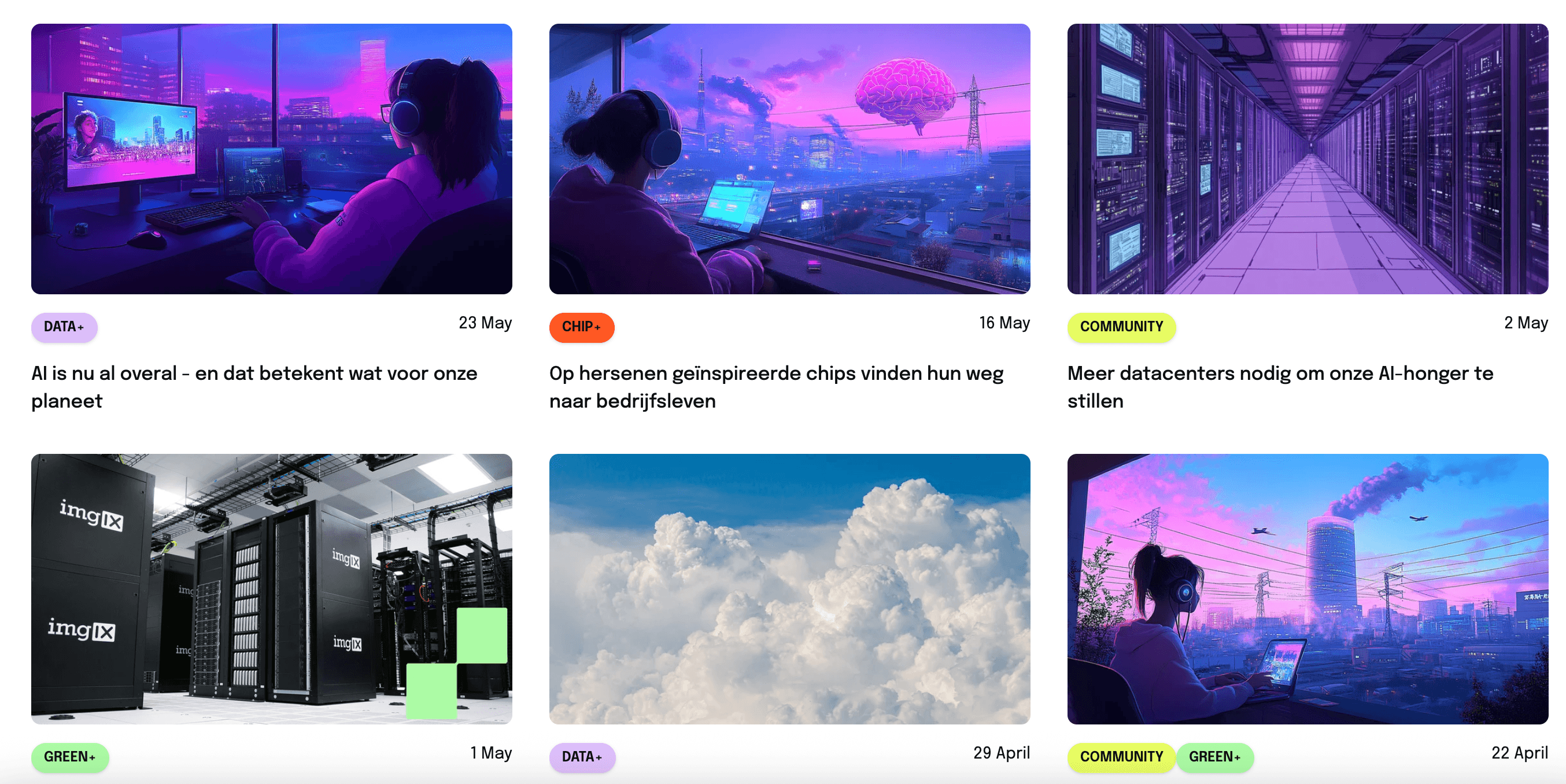Open 'Op hersenen geïnspireerde chips' headline
This screenshot has width=1566, height=784.
(x=776, y=387)
